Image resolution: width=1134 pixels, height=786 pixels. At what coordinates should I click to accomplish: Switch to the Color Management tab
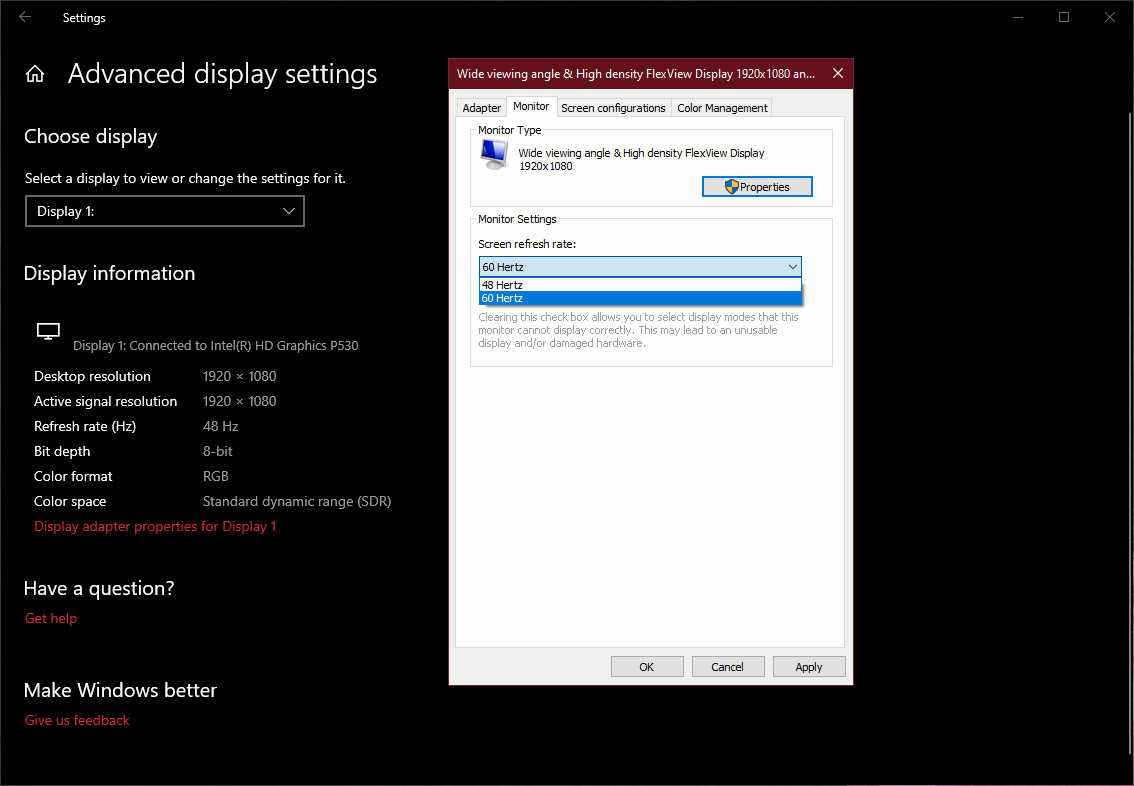pos(722,108)
